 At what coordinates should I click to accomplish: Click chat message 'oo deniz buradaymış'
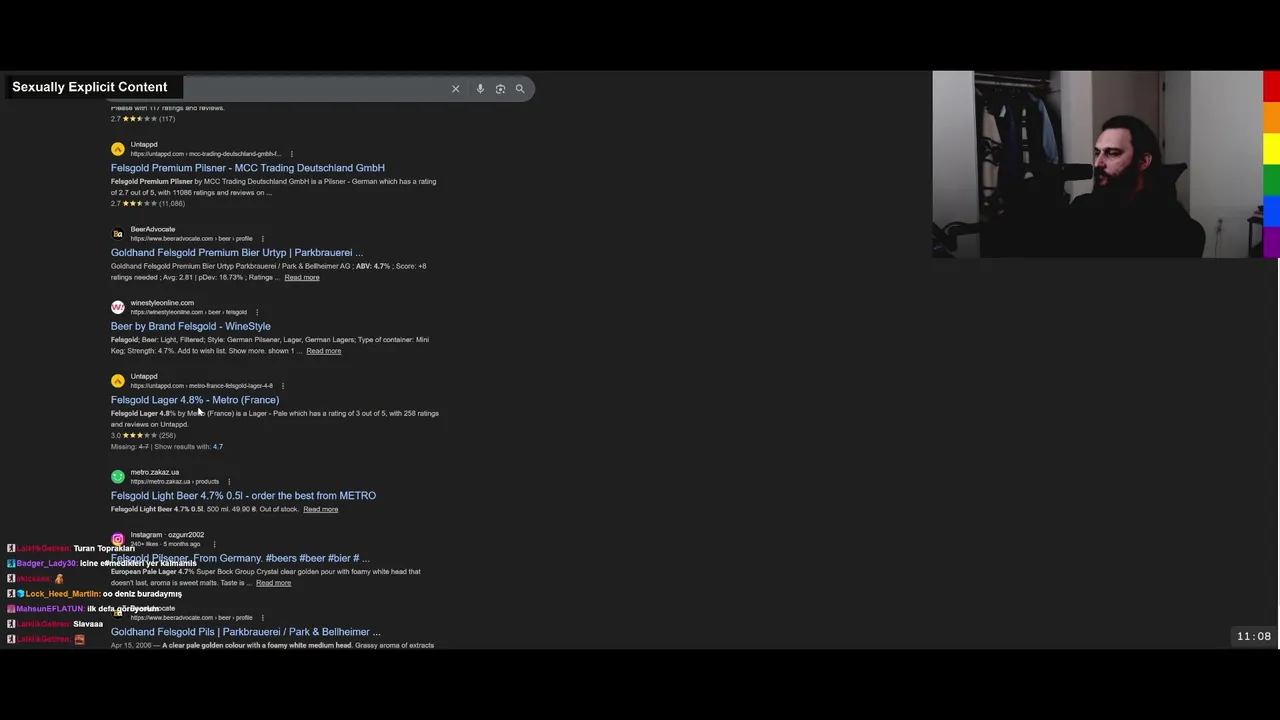pyautogui.click(x=142, y=594)
